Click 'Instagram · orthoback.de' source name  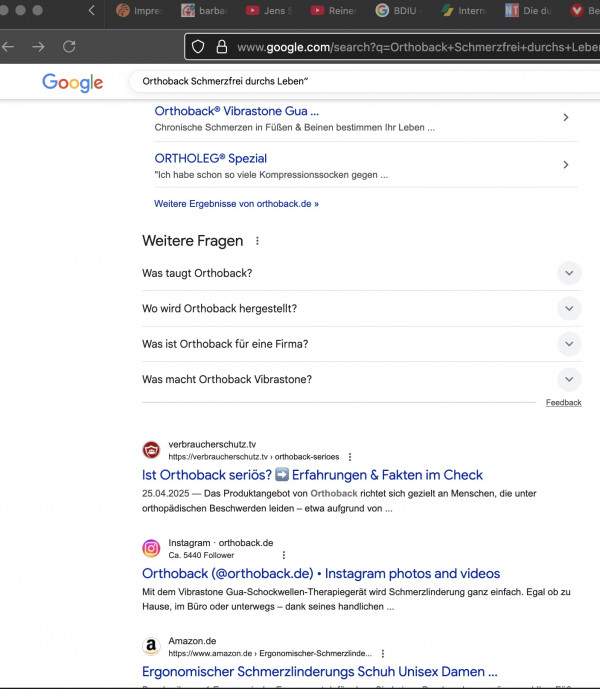coord(221,543)
